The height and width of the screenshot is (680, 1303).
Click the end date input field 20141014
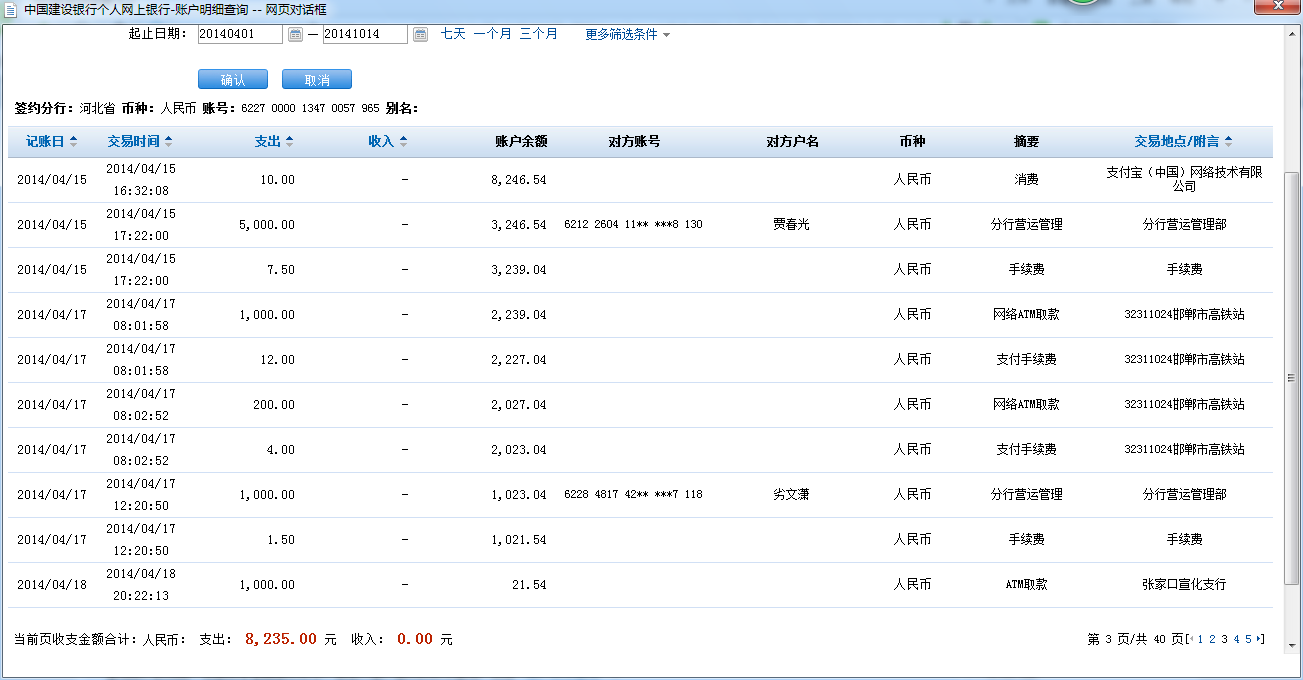point(365,35)
